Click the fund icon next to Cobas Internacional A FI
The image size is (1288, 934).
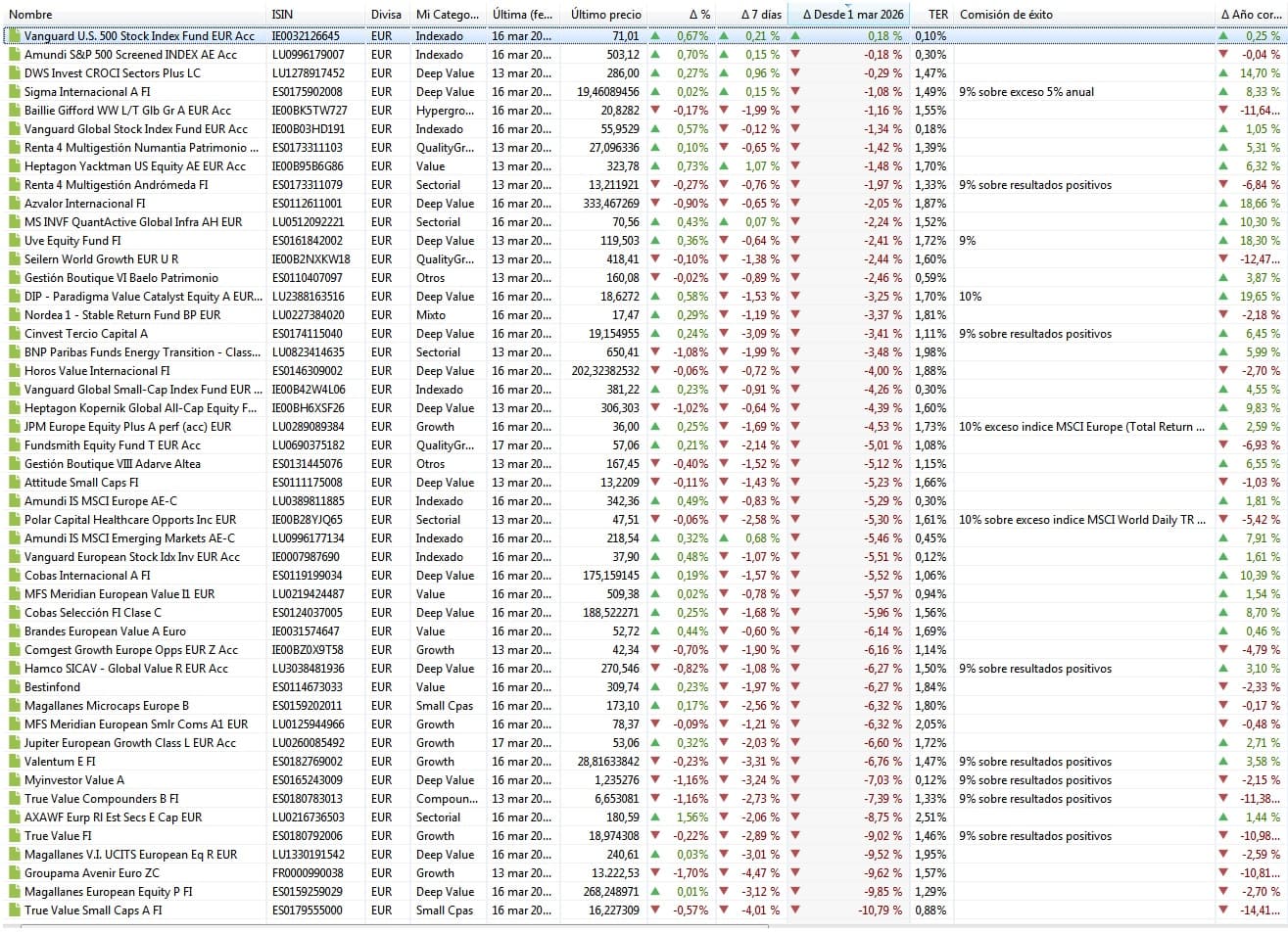tap(14, 576)
